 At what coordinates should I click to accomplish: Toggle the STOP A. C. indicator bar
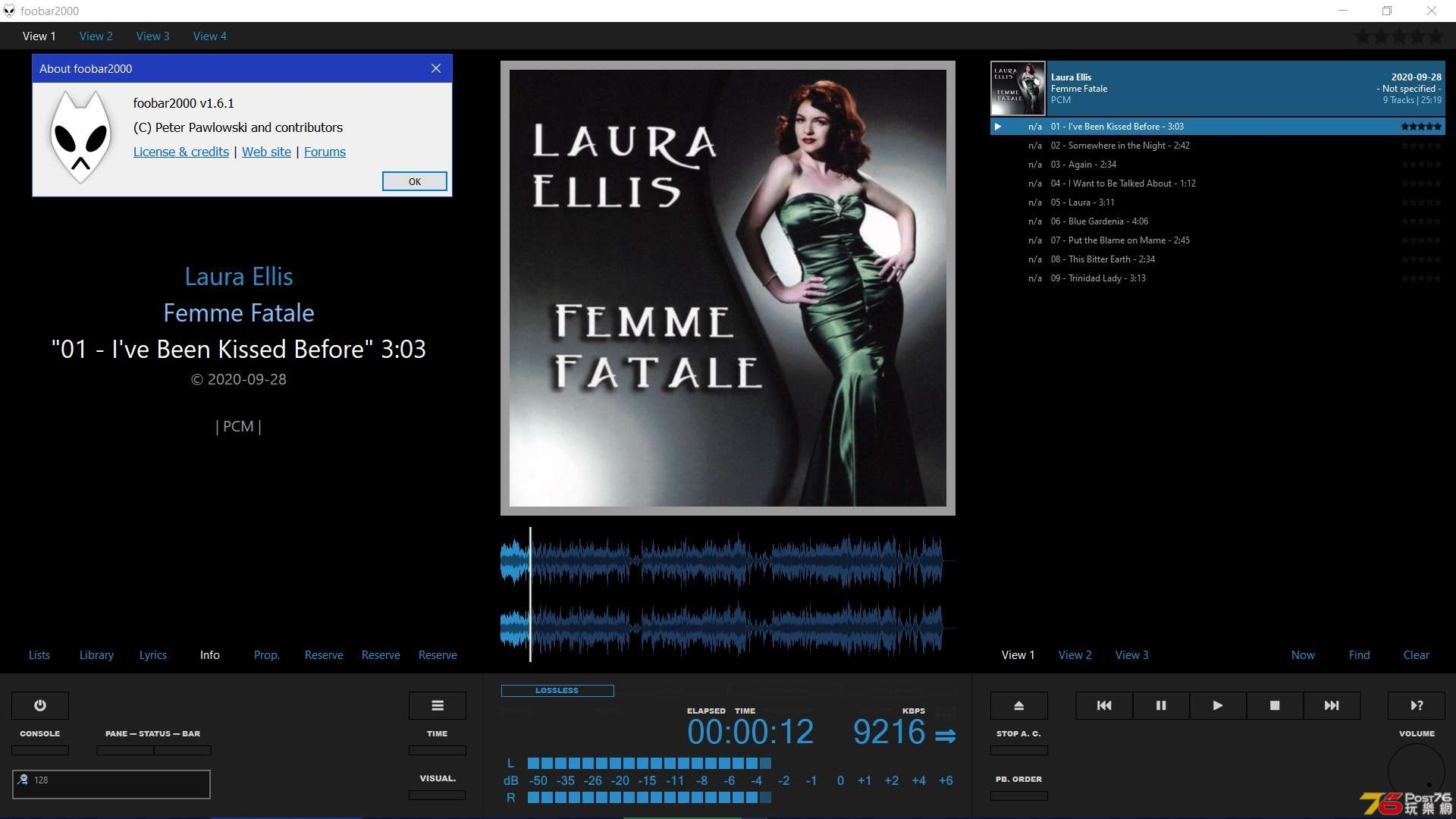[1019, 750]
